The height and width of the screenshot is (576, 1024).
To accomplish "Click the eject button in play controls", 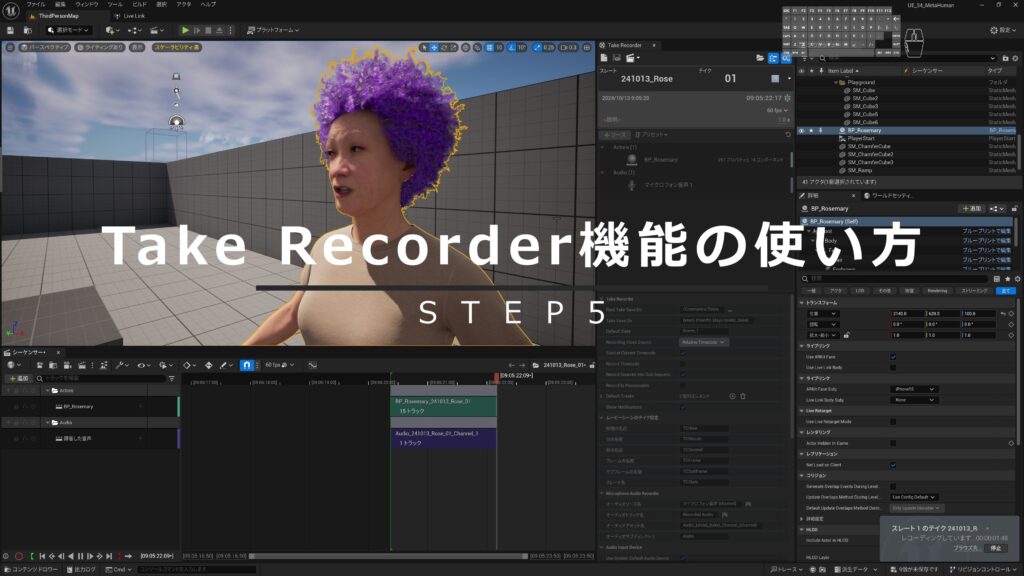I will 219,30.
